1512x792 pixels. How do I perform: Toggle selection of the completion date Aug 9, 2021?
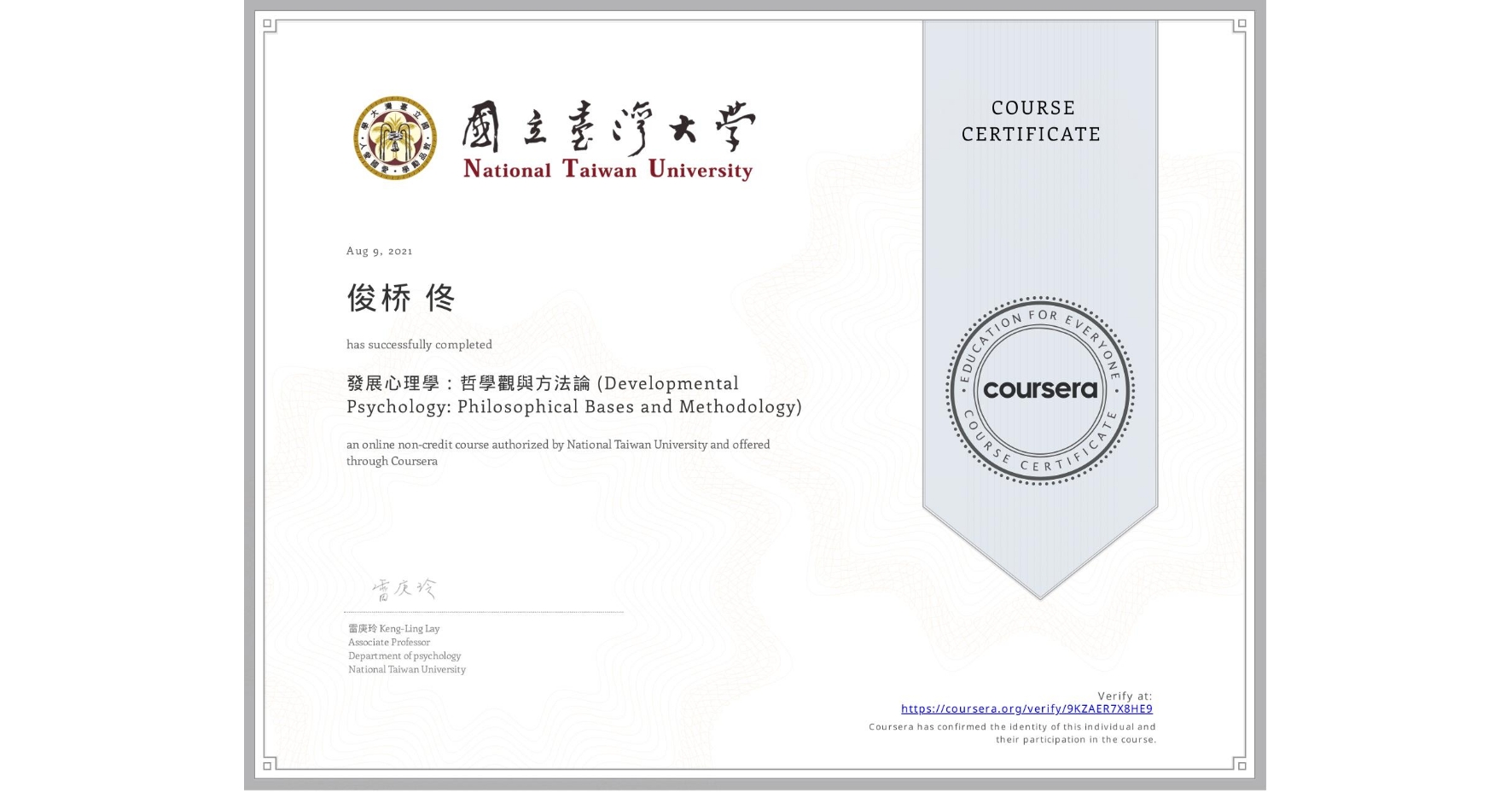(378, 250)
